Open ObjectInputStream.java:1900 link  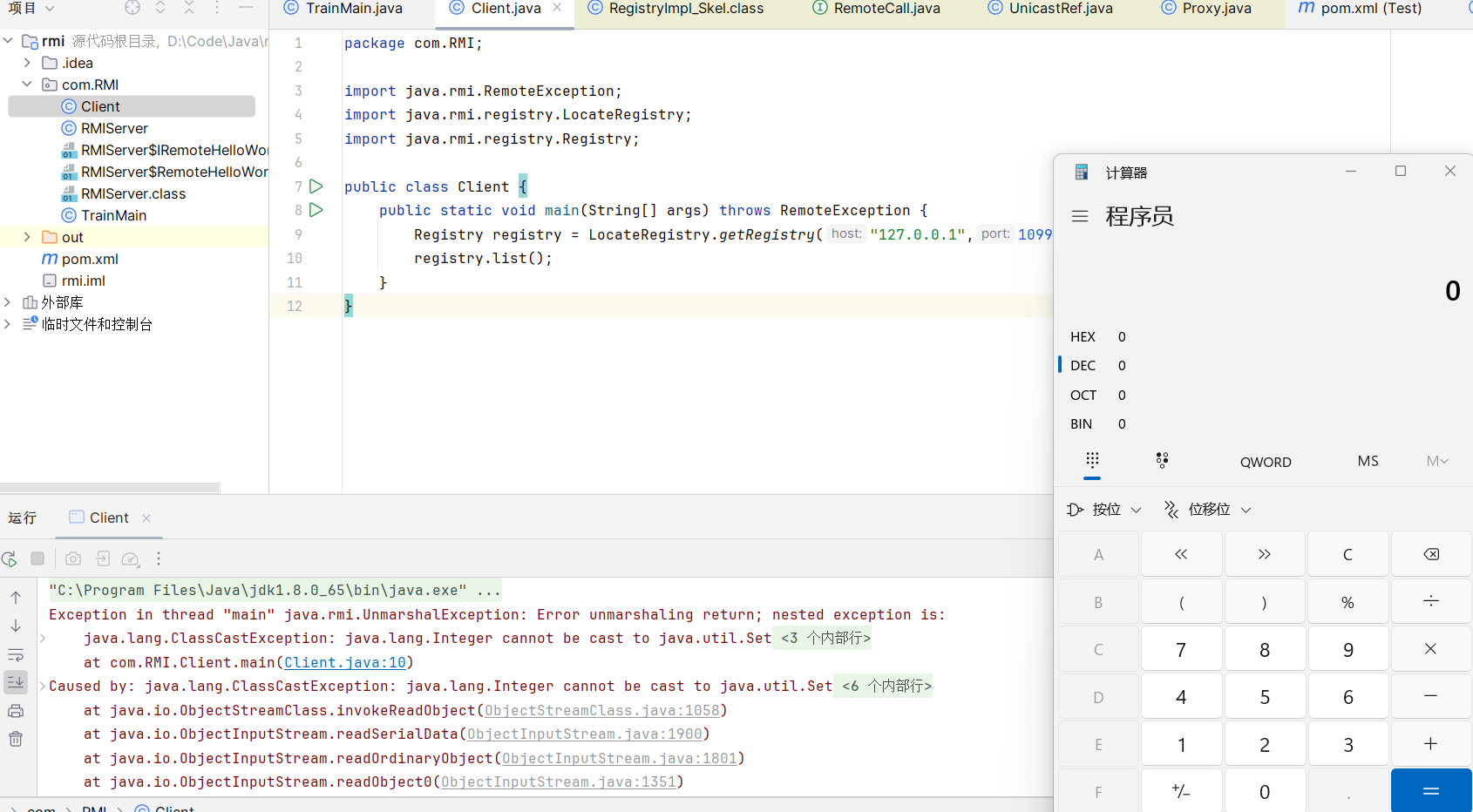point(585,734)
